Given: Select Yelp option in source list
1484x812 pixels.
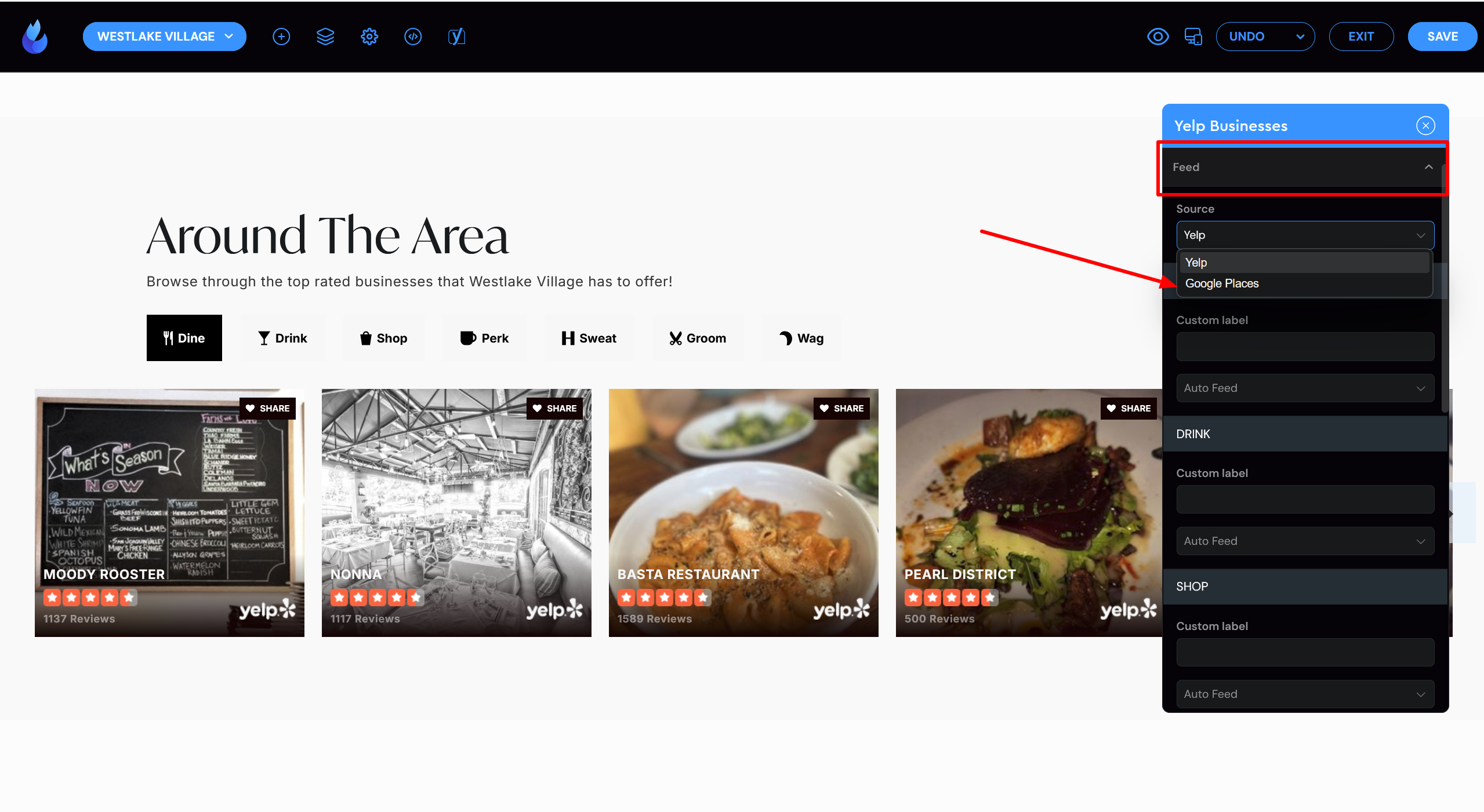Looking at the screenshot, I should click(1305, 263).
